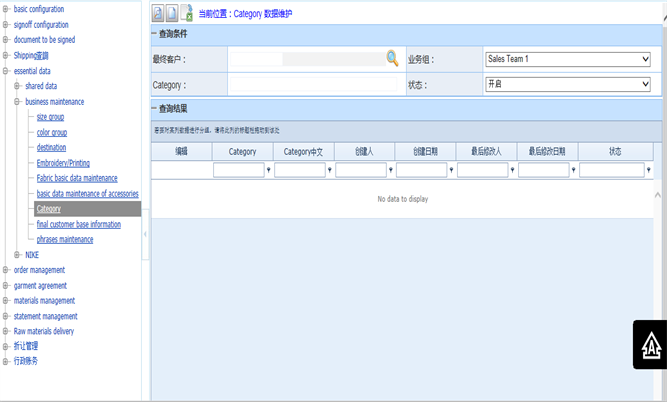Click the floating logo badge at bottom right
Image resolution: width=667 pixels, height=402 pixels.
pos(648,344)
